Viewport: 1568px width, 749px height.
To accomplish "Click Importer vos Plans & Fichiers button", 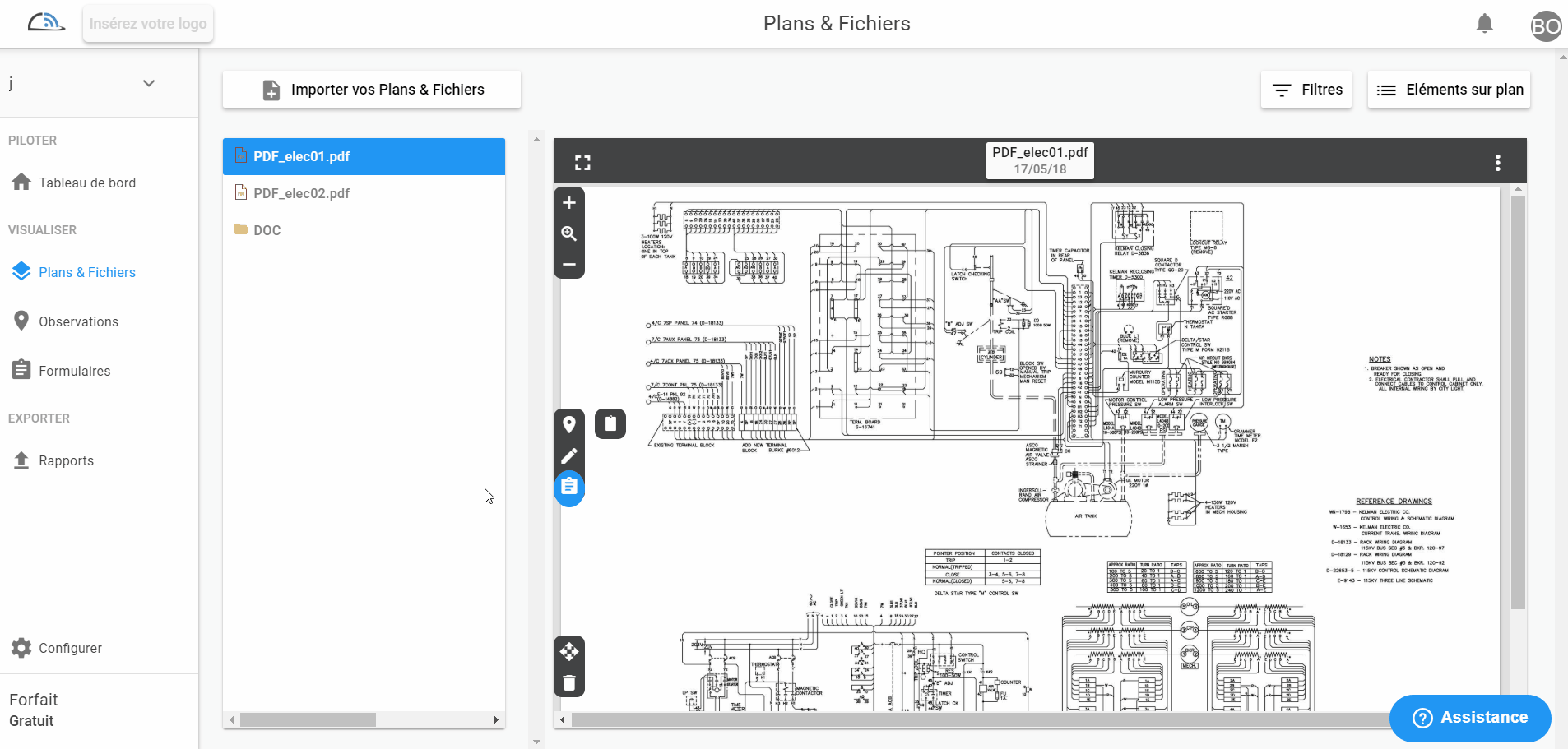I will [372, 90].
